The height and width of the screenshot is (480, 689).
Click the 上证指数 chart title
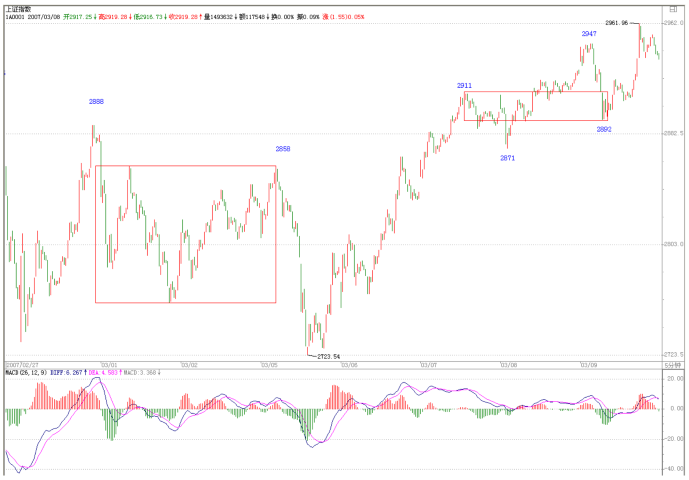19,7
